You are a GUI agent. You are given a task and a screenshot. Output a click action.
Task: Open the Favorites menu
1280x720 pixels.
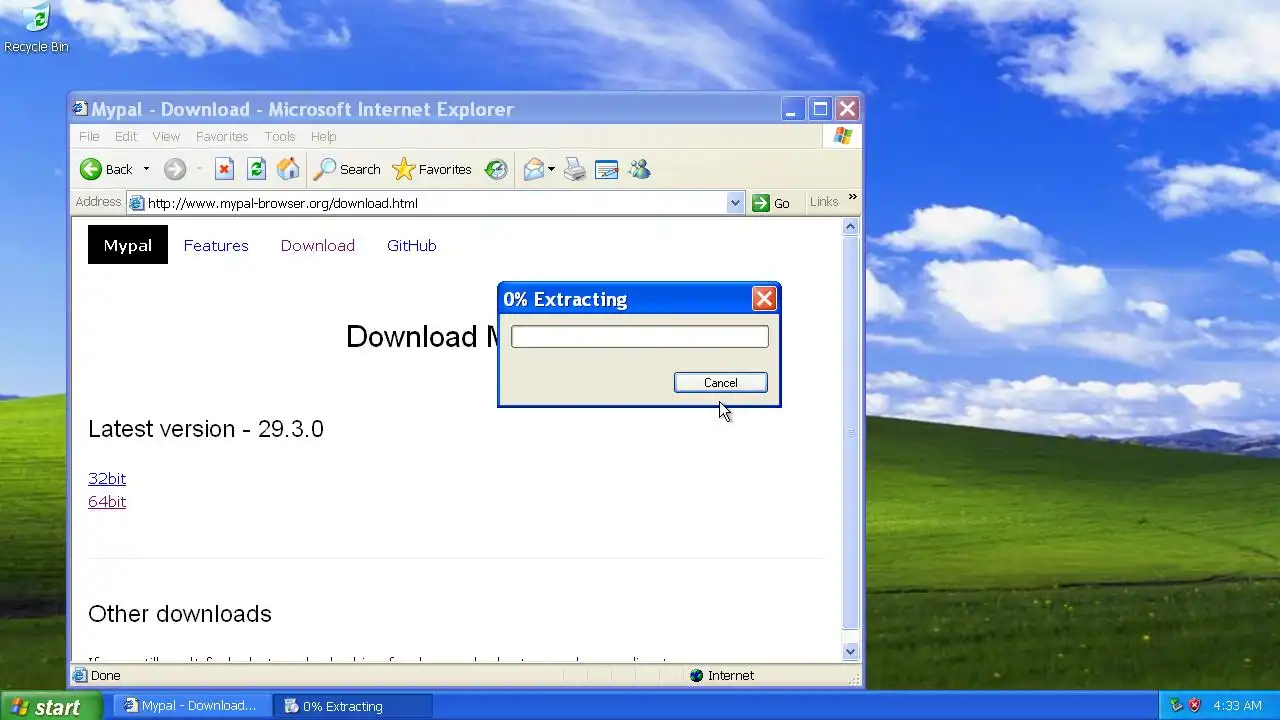222,136
